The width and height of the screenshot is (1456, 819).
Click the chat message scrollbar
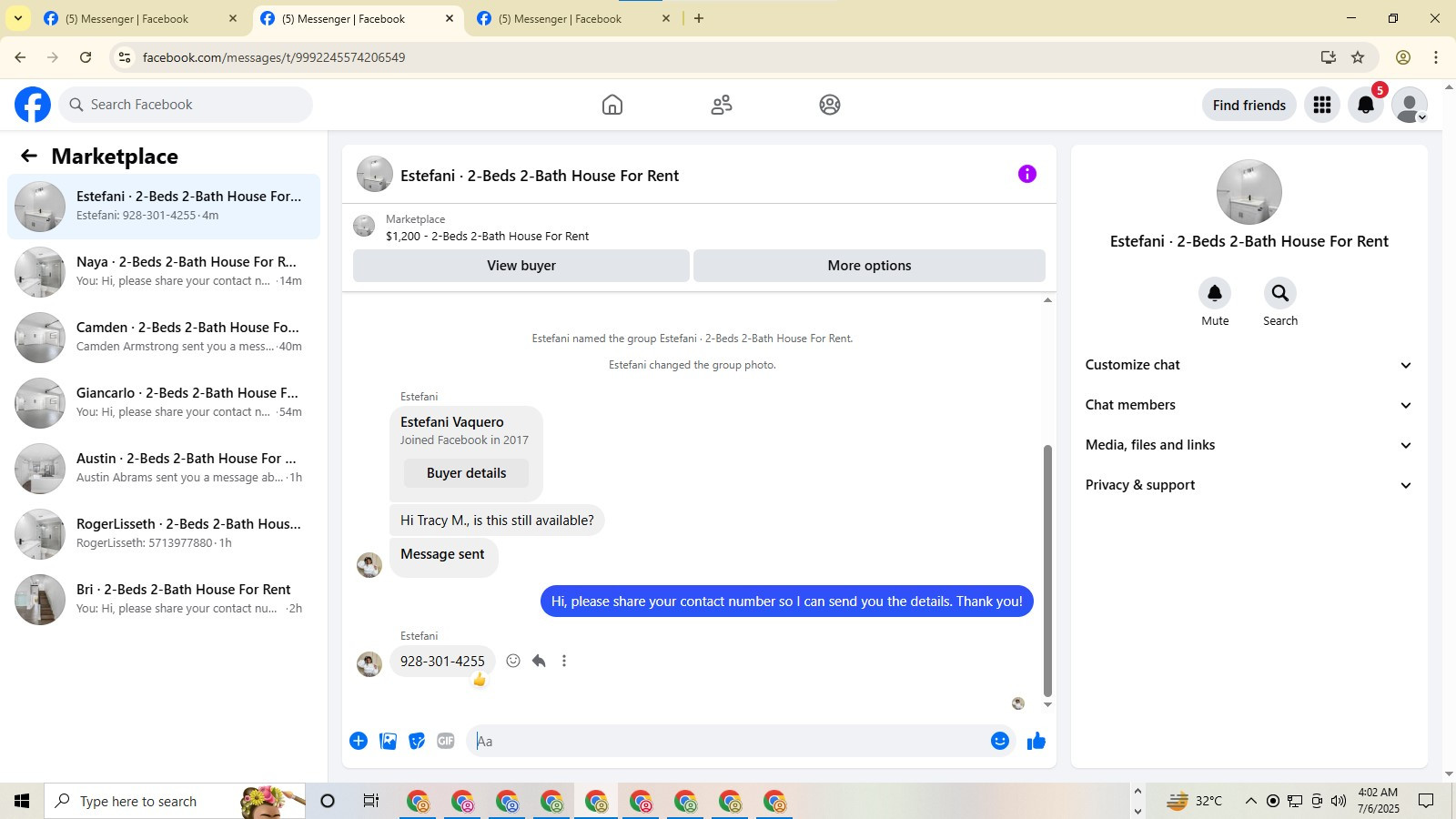[1047, 571]
